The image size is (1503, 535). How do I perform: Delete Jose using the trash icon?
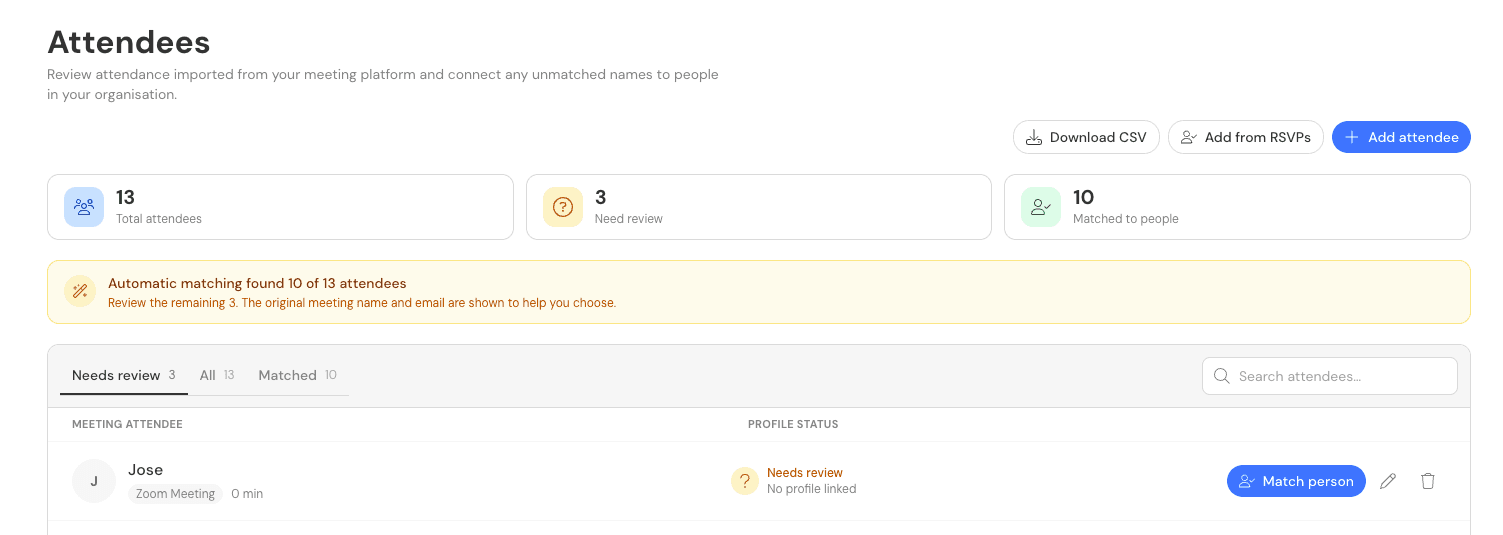tap(1428, 481)
